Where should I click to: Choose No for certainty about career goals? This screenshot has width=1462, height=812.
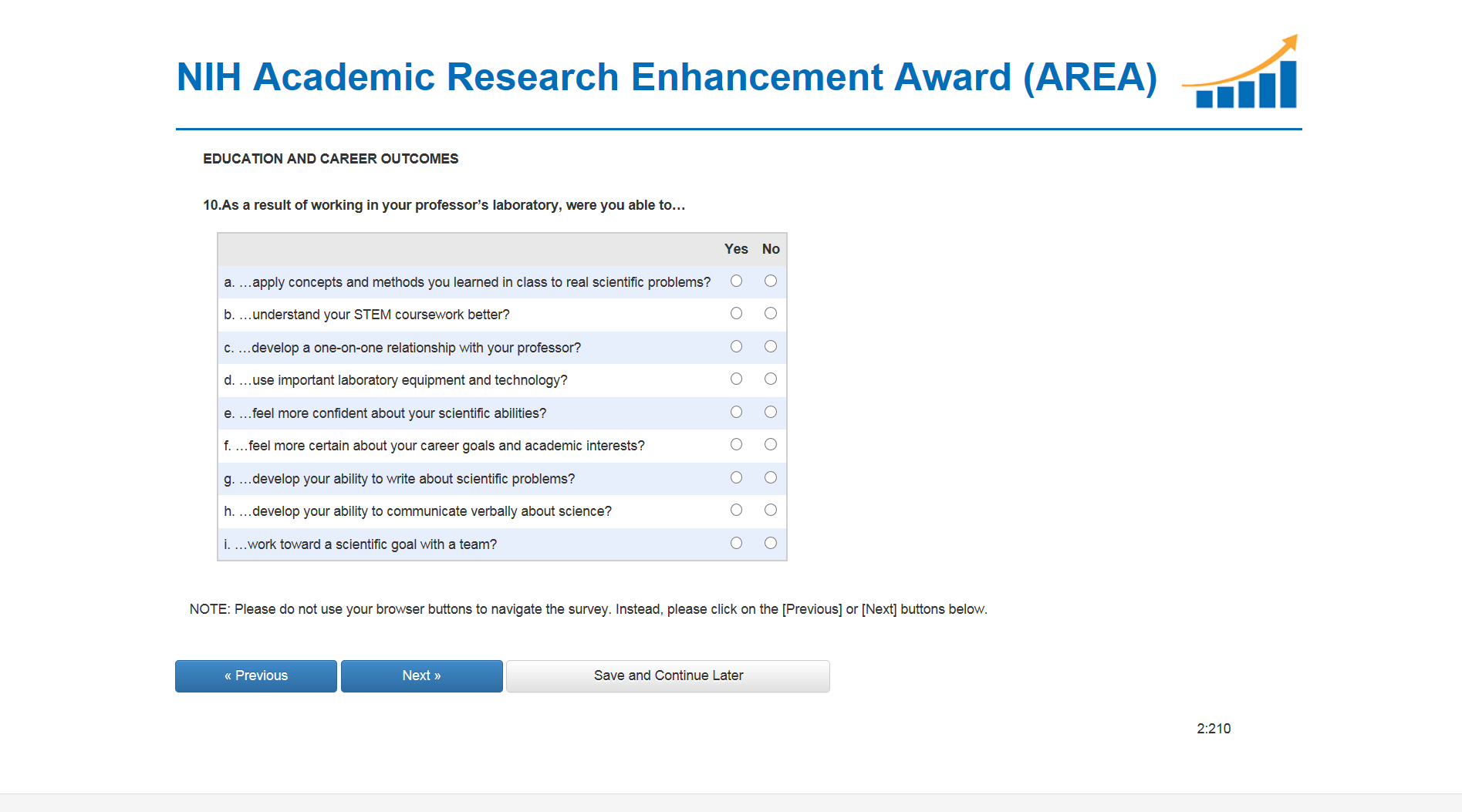pos(770,445)
